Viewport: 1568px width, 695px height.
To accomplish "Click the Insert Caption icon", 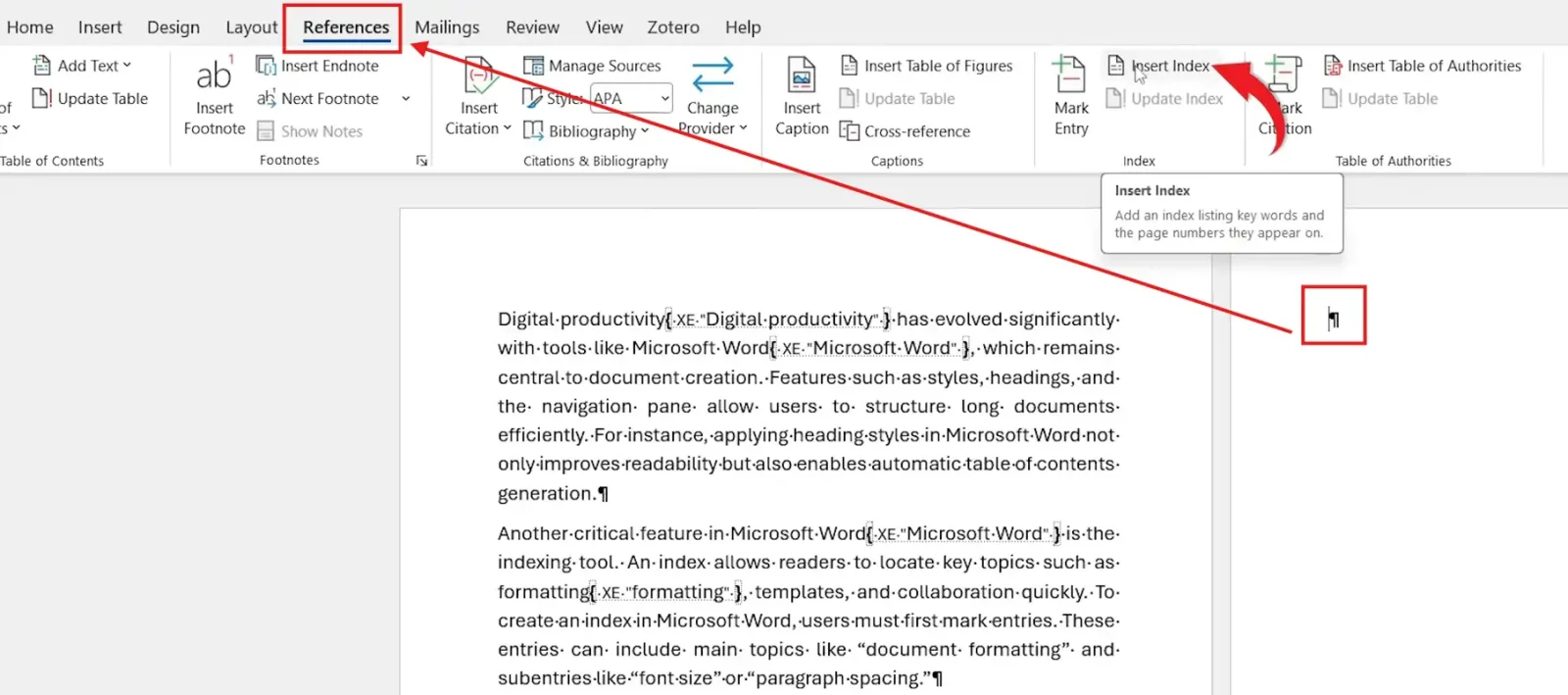I will click(x=802, y=74).
